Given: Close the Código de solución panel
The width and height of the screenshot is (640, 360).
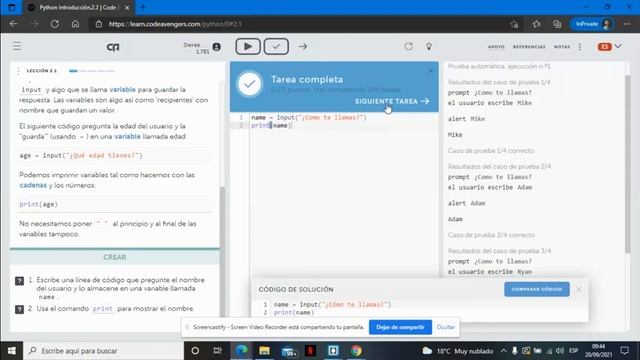Looking at the screenshot, I should coord(579,289).
